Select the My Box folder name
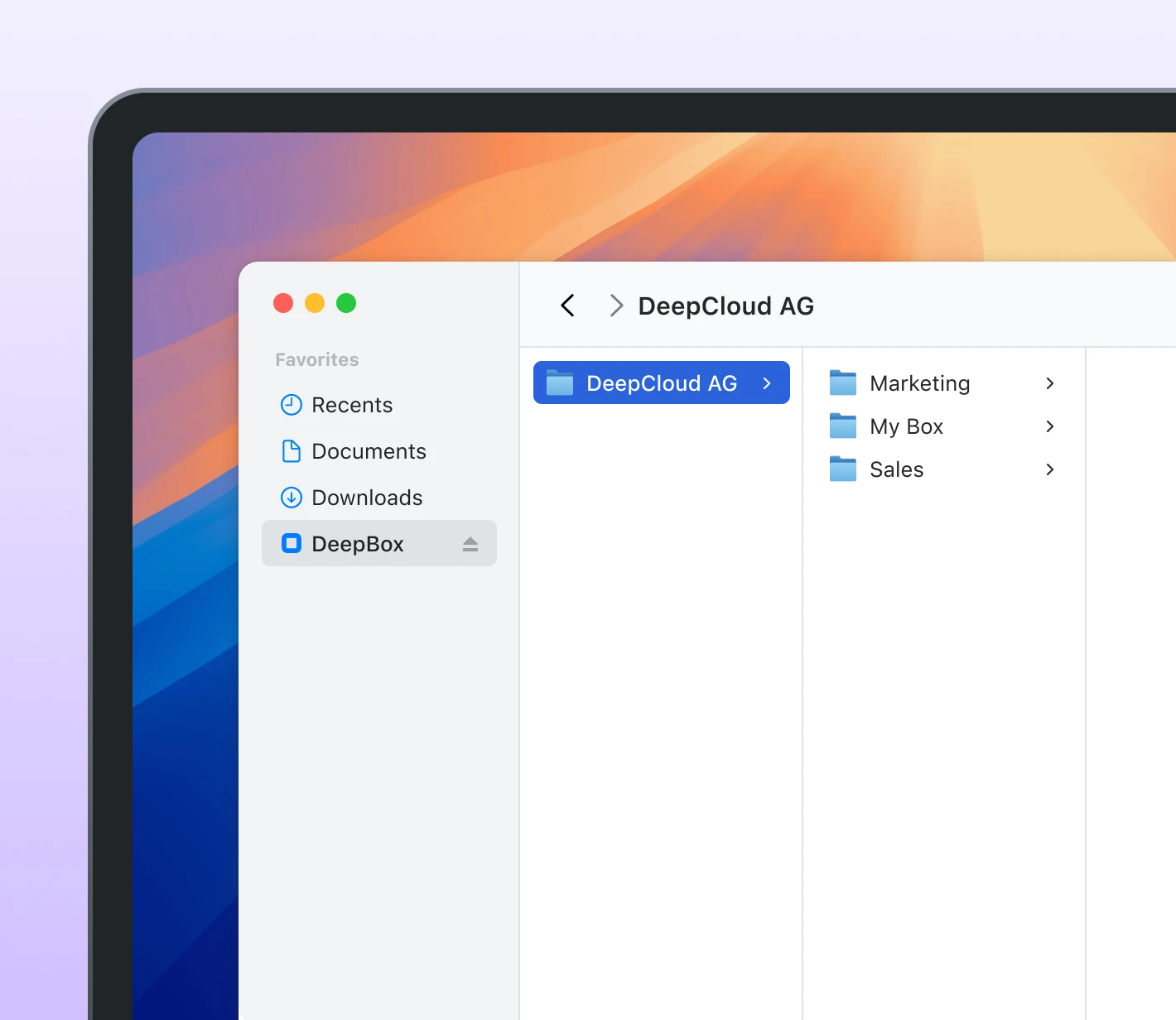Screen dimensions: 1176x1020 click(906, 427)
